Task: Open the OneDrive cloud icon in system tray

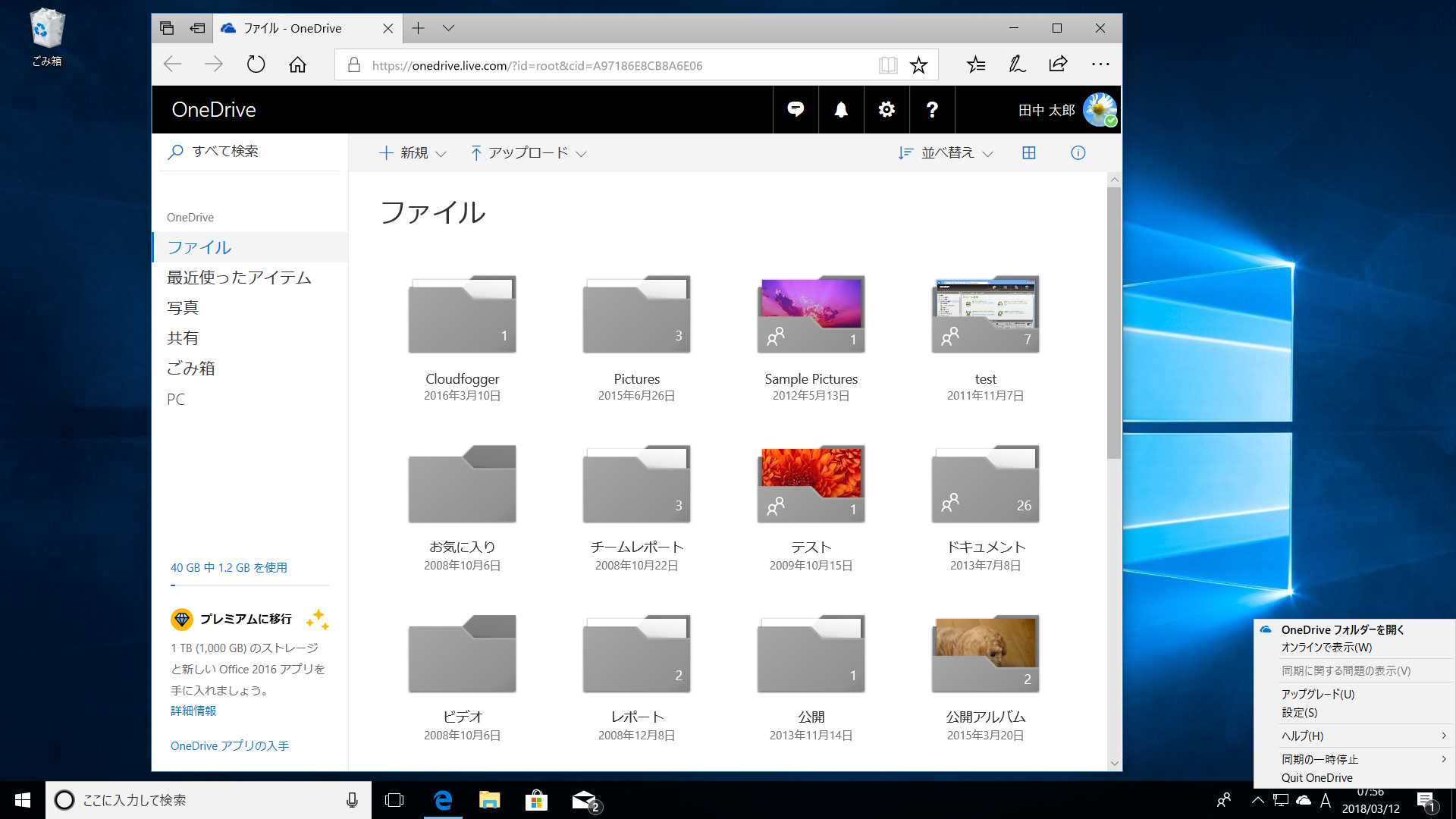Action: click(x=1304, y=799)
